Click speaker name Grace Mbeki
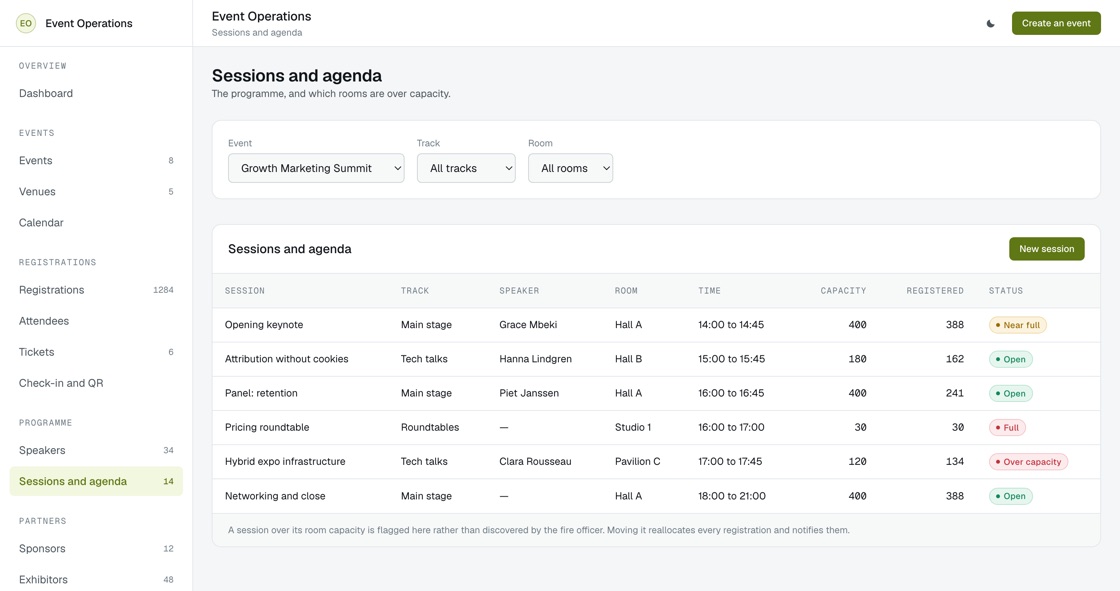 [x=528, y=325]
